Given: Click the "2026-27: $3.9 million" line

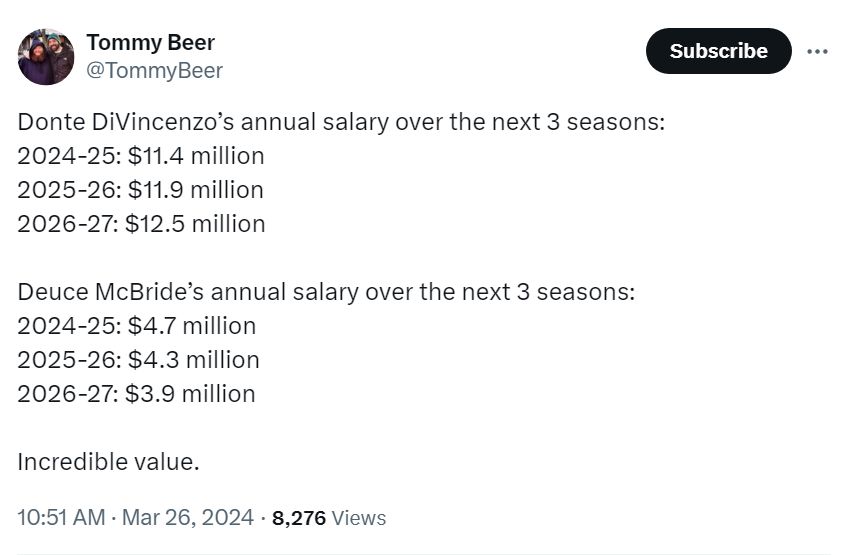Looking at the screenshot, I should (136, 394).
